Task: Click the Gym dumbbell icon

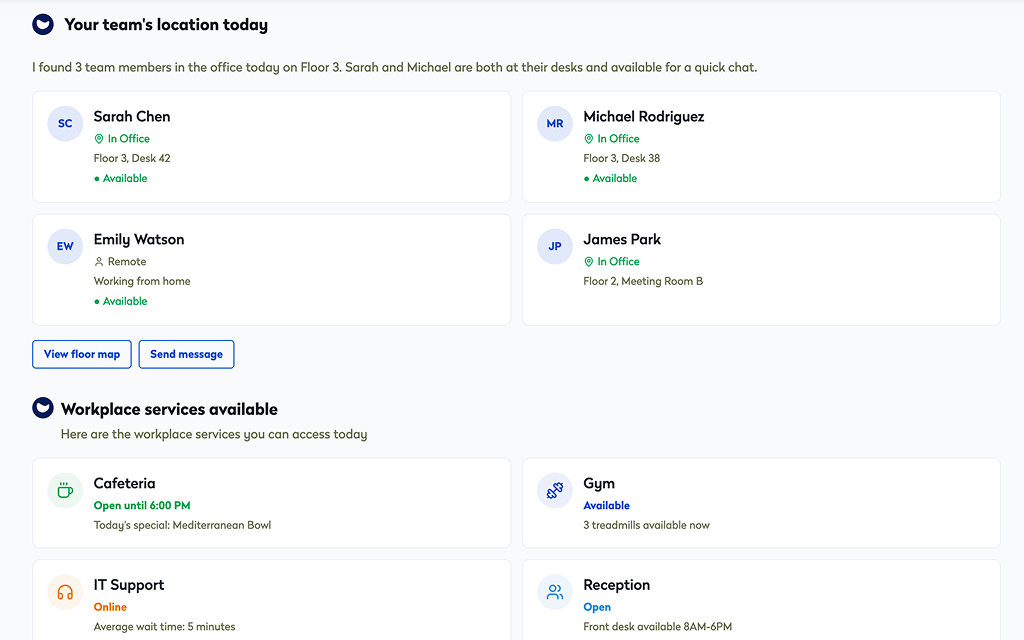Action: [x=555, y=491]
